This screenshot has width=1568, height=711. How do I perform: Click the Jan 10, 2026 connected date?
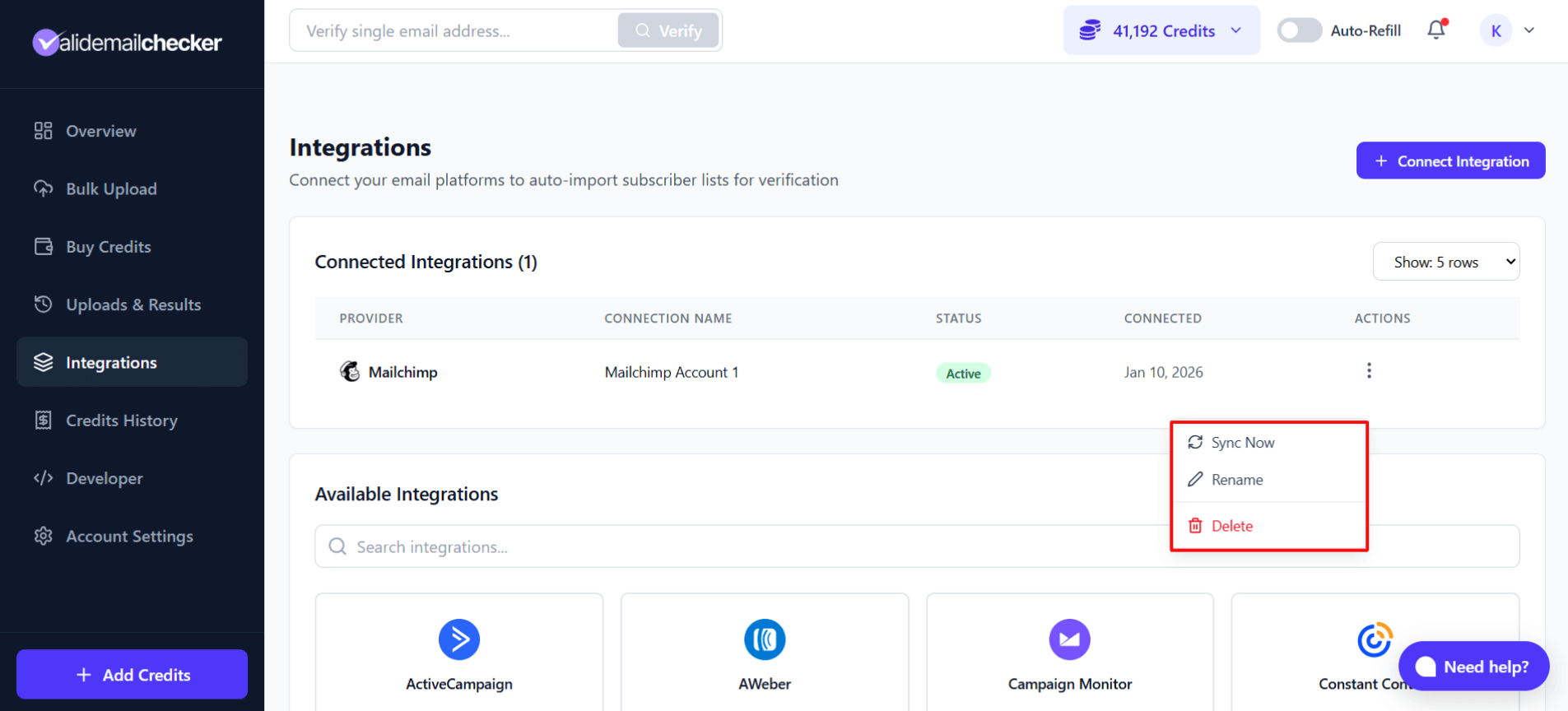pos(1164,372)
